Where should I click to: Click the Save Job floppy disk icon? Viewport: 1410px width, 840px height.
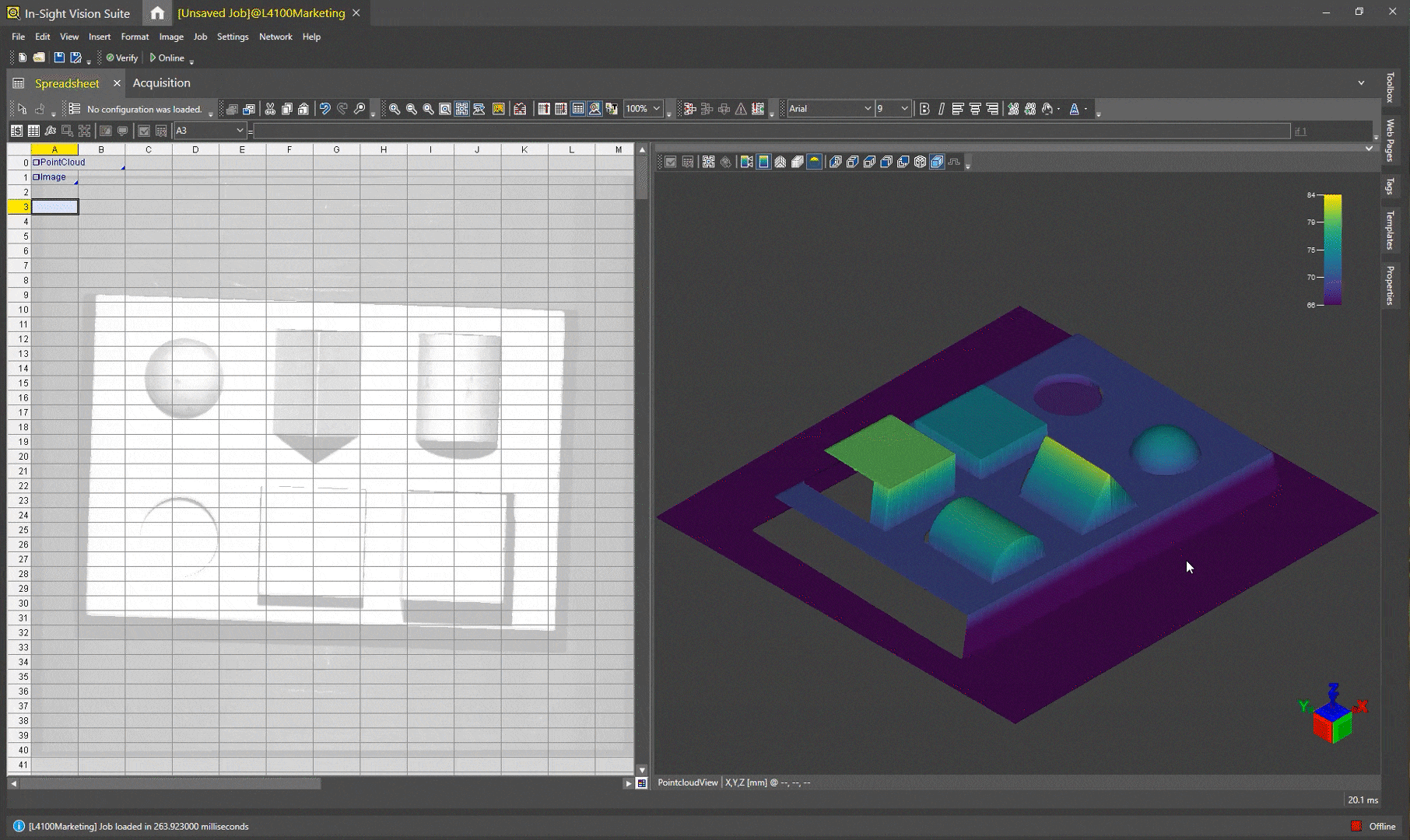59,58
